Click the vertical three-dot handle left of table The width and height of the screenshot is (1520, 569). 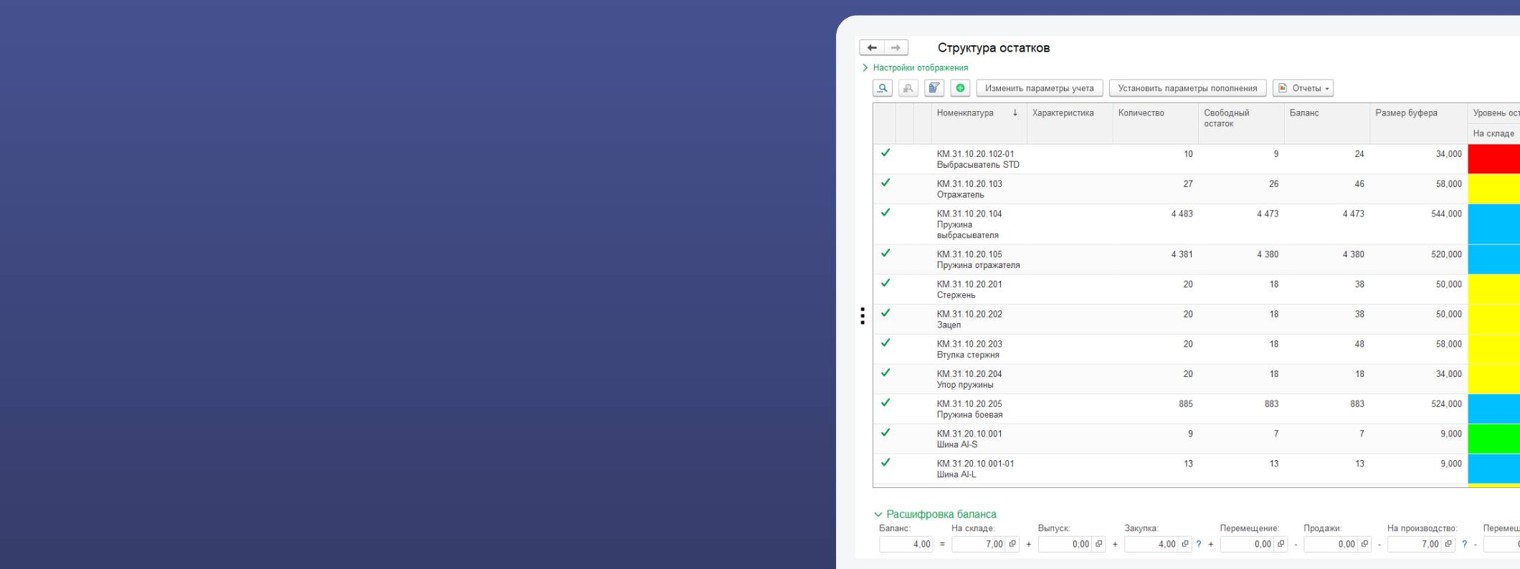(x=862, y=316)
